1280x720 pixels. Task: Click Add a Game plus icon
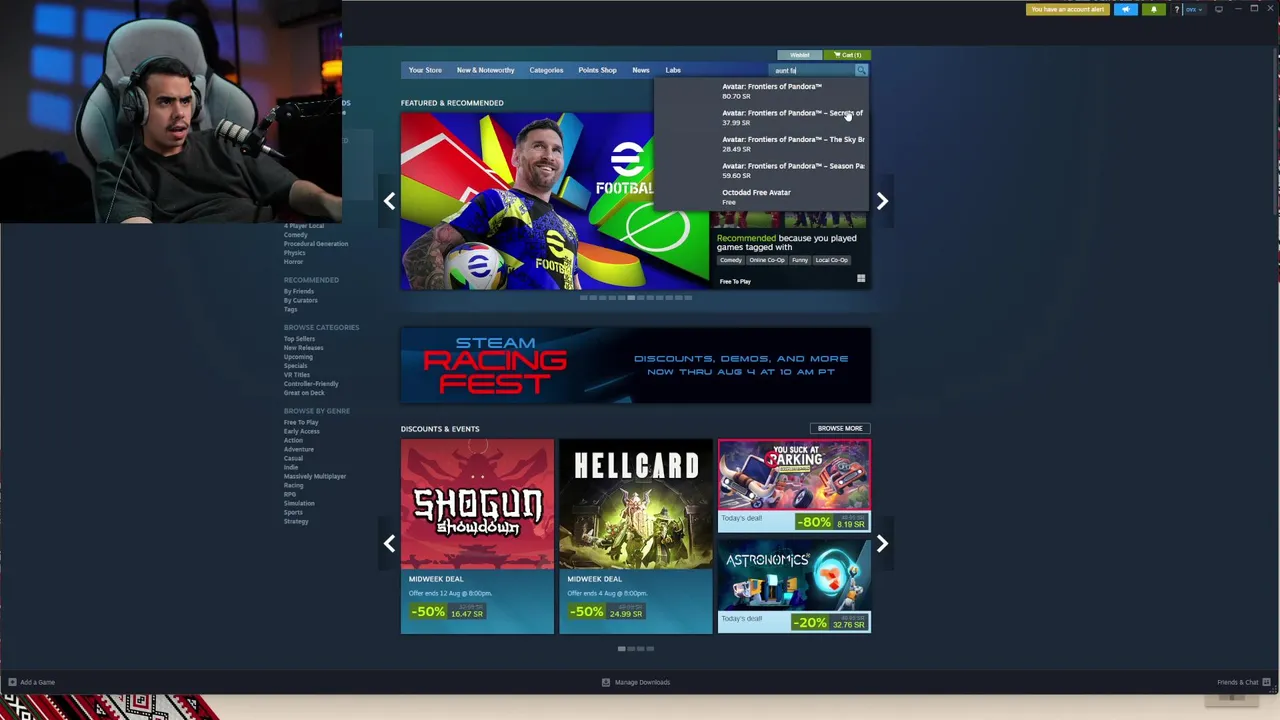pyautogui.click(x=12, y=682)
